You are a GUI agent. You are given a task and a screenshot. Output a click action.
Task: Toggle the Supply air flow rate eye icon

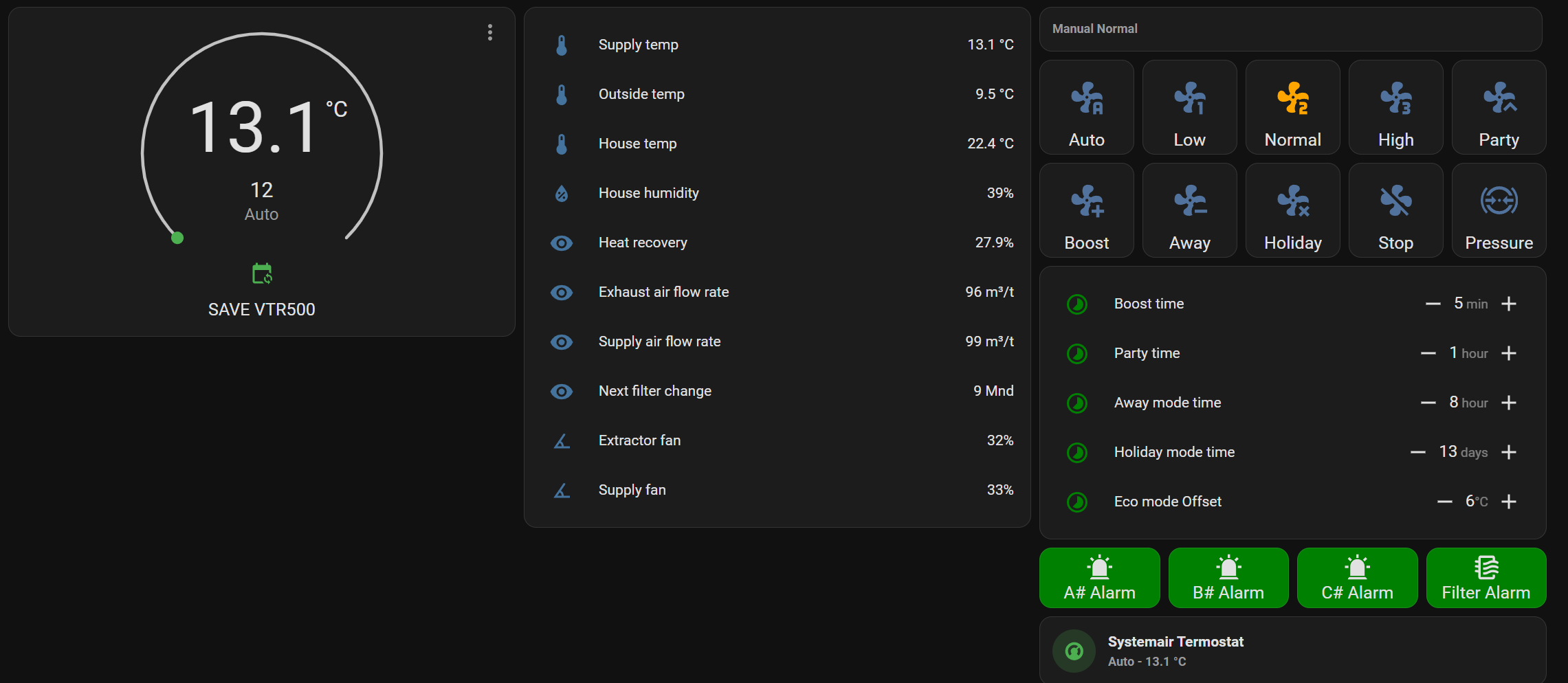[x=562, y=341]
